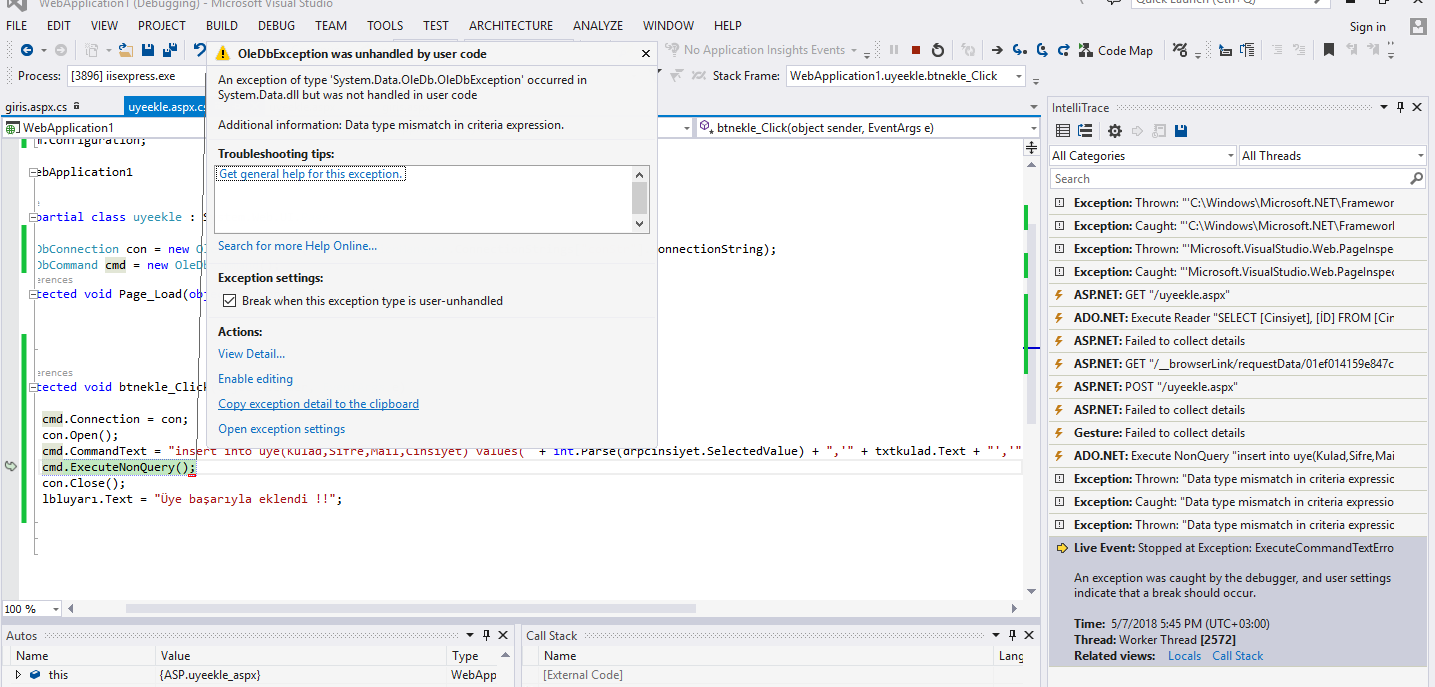
Task: Toggle 'Break when this exception type is user-unhandled'
Action: 229,301
